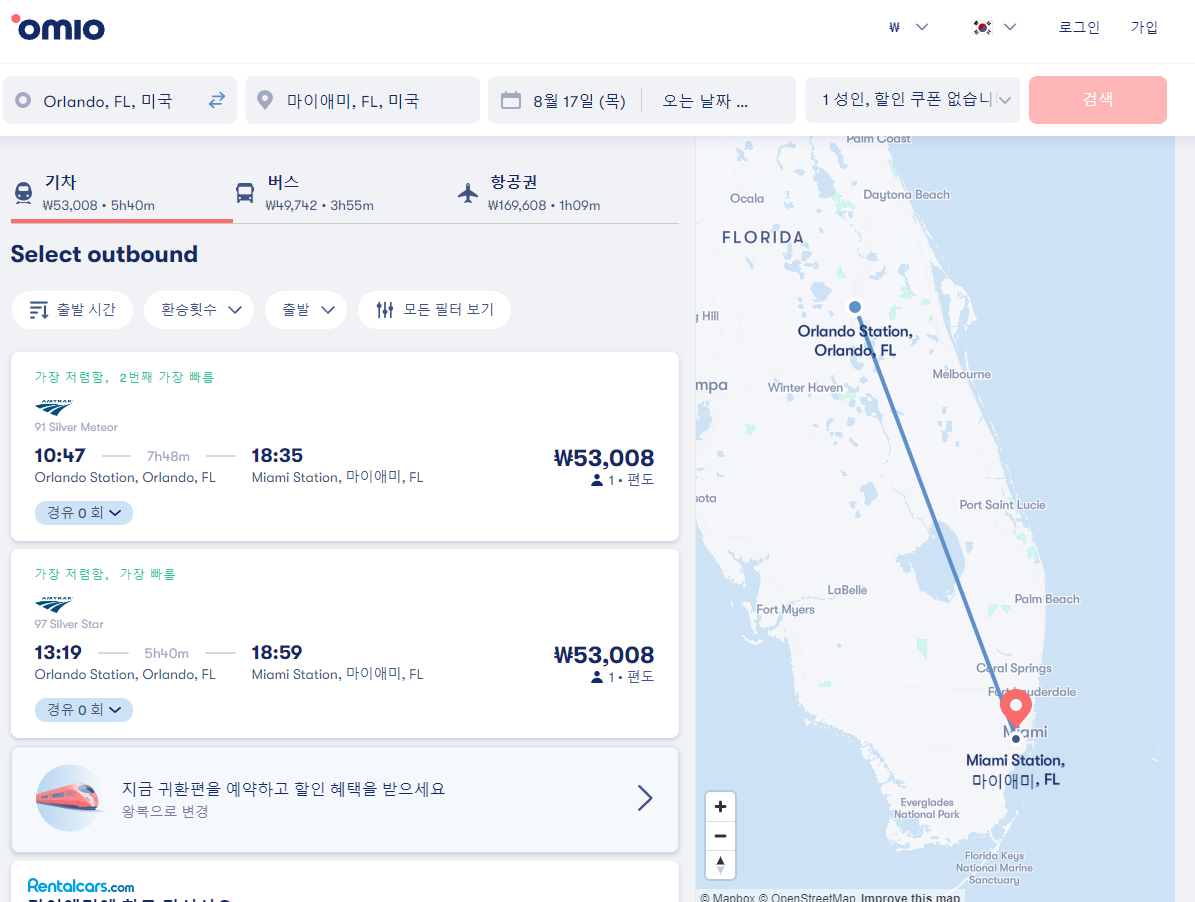Click the 5h40m duration on 13:19 trip

coord(167,654)
